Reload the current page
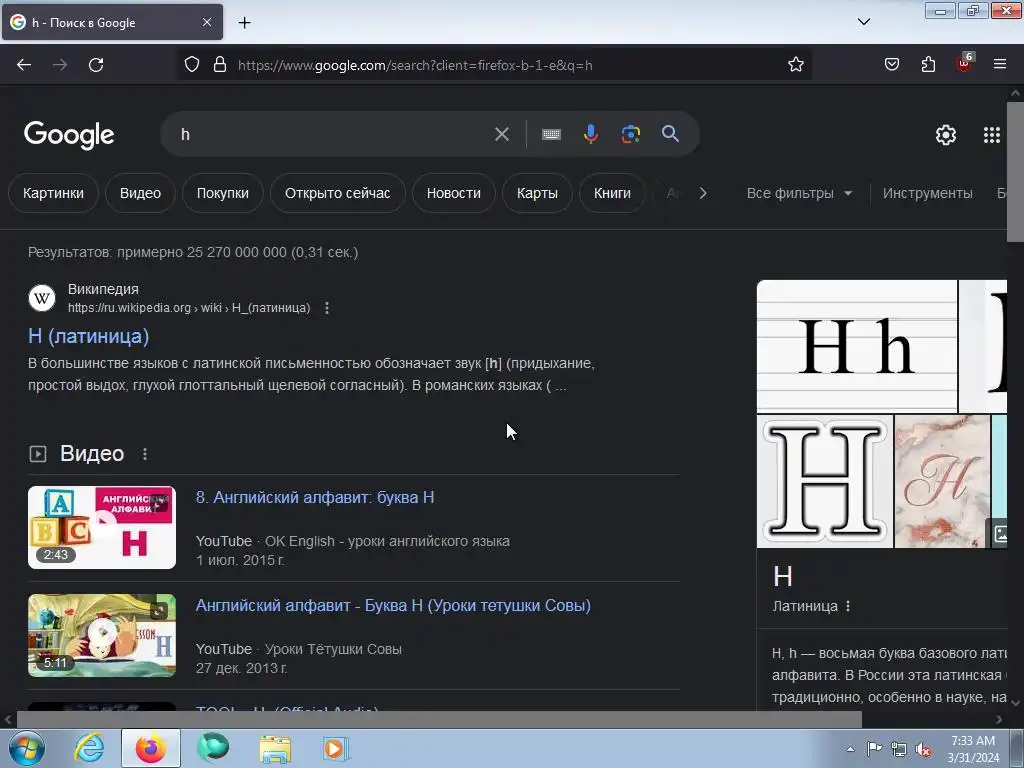The image size is (1024, 768). (96, 65)
